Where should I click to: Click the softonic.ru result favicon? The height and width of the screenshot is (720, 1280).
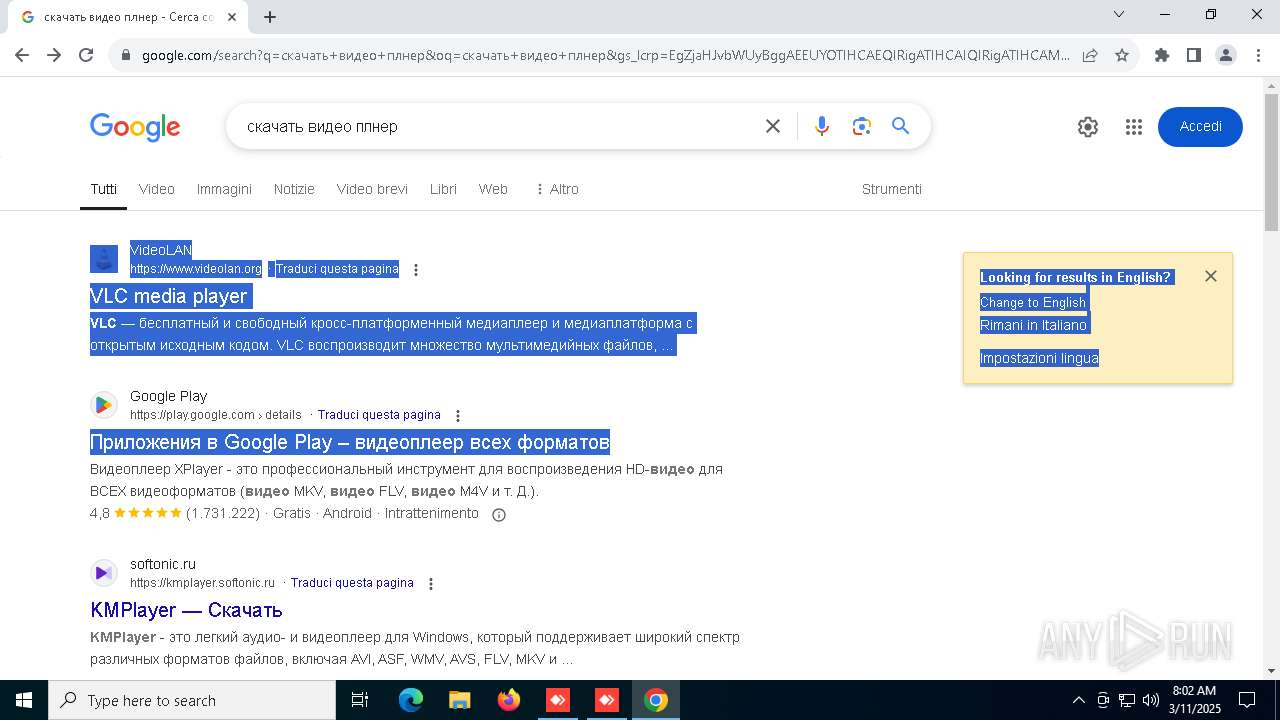pos(104,573)
